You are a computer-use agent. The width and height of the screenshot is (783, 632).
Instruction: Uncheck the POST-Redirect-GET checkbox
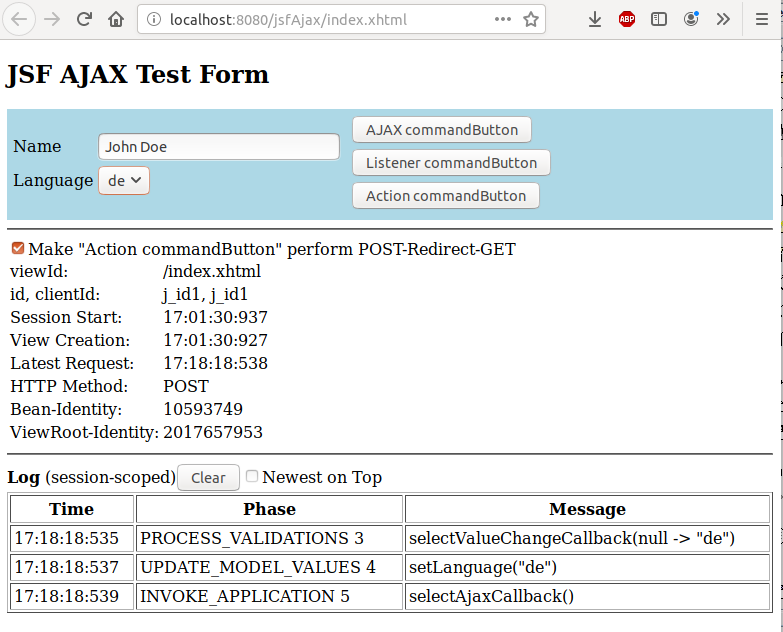pyautogui.click(x=18, y=248)
